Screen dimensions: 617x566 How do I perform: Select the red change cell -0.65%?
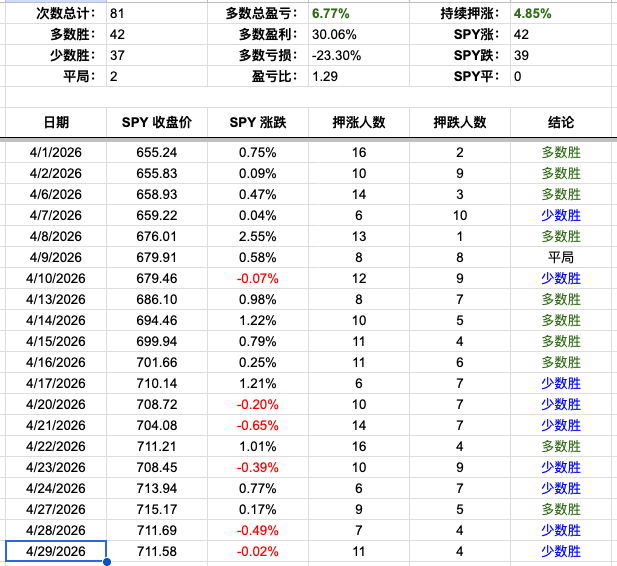click(258, 425)
